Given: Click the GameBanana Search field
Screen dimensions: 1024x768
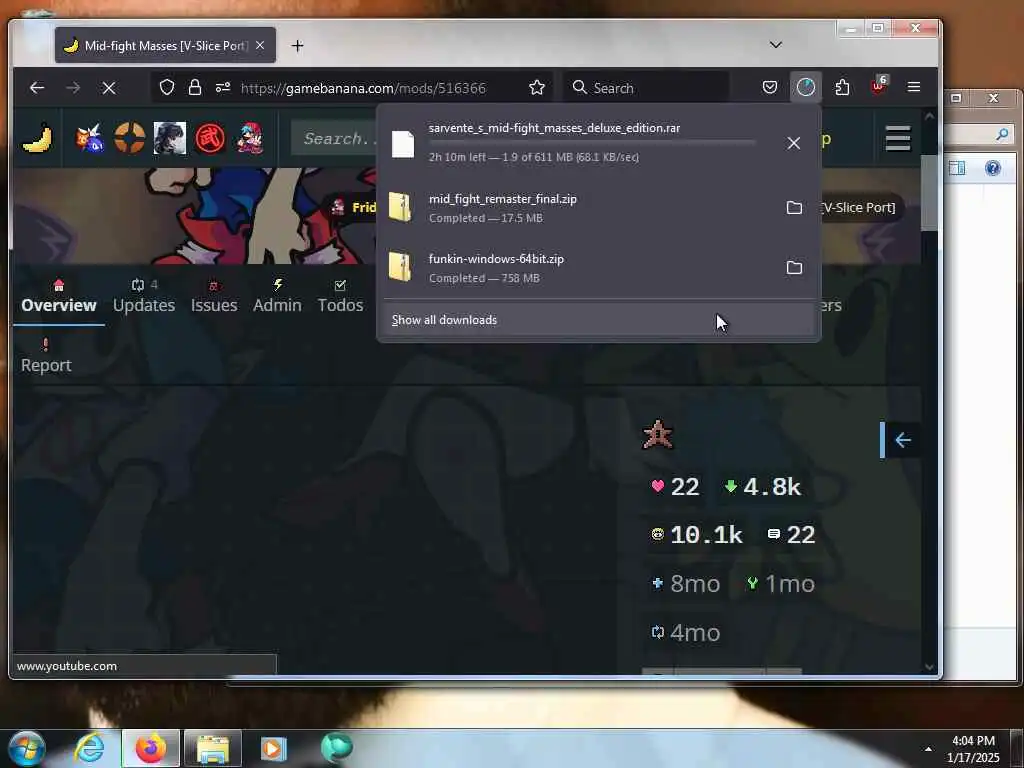Looking at the screenshot, I should pyautogui.click(x=333, y=138).
